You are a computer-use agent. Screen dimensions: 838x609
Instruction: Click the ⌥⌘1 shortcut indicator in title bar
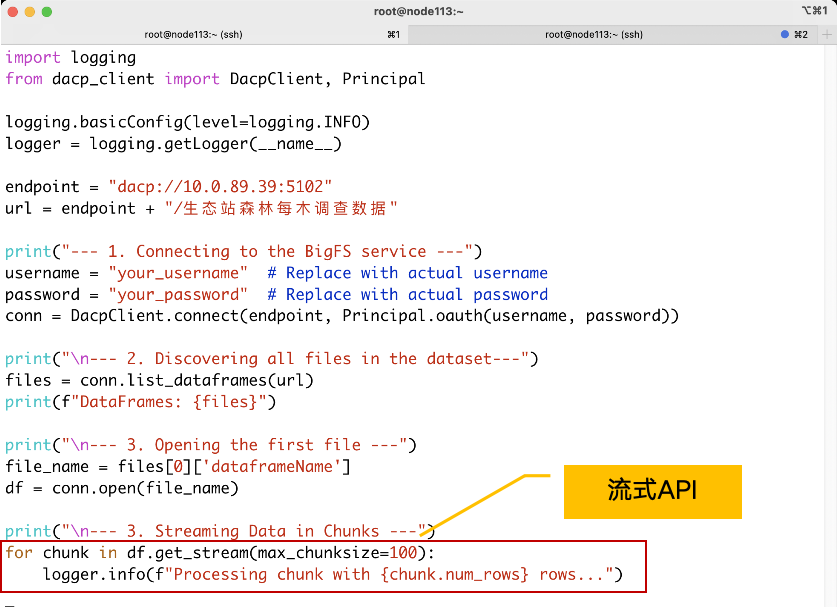814,11
